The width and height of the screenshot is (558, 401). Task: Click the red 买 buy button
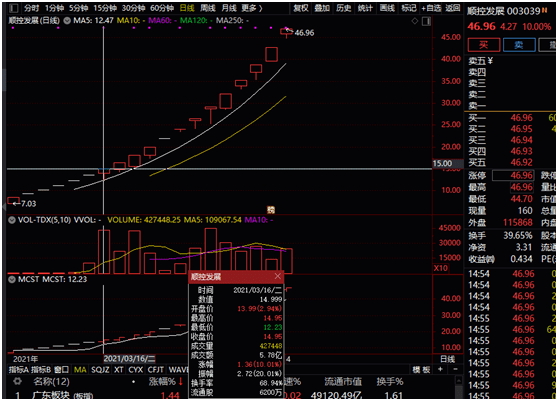point(484,45)
